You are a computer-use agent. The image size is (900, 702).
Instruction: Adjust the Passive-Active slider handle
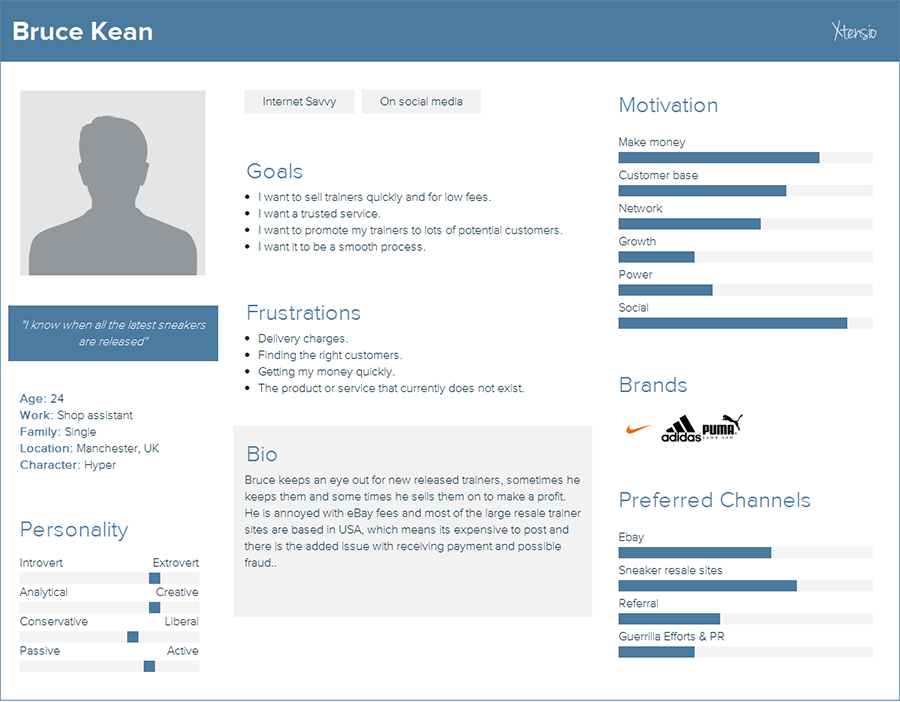(x=149, y=666)
